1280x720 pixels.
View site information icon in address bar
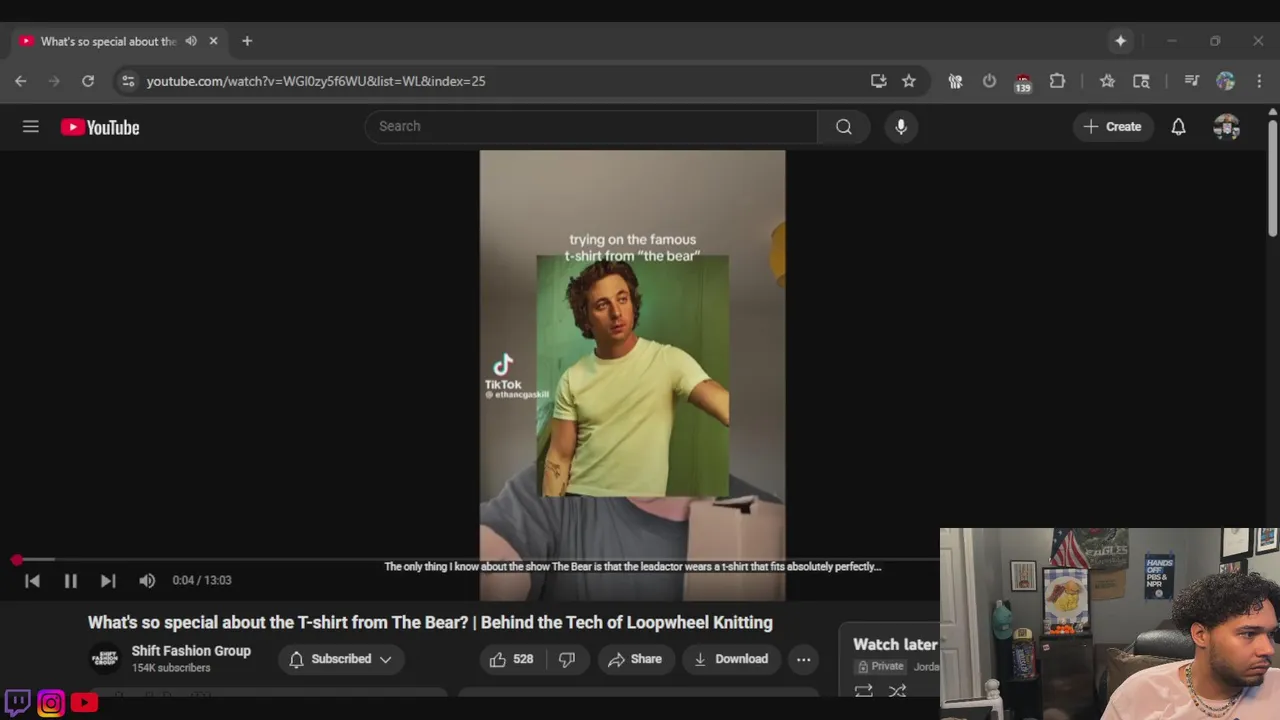pos(127,81)
